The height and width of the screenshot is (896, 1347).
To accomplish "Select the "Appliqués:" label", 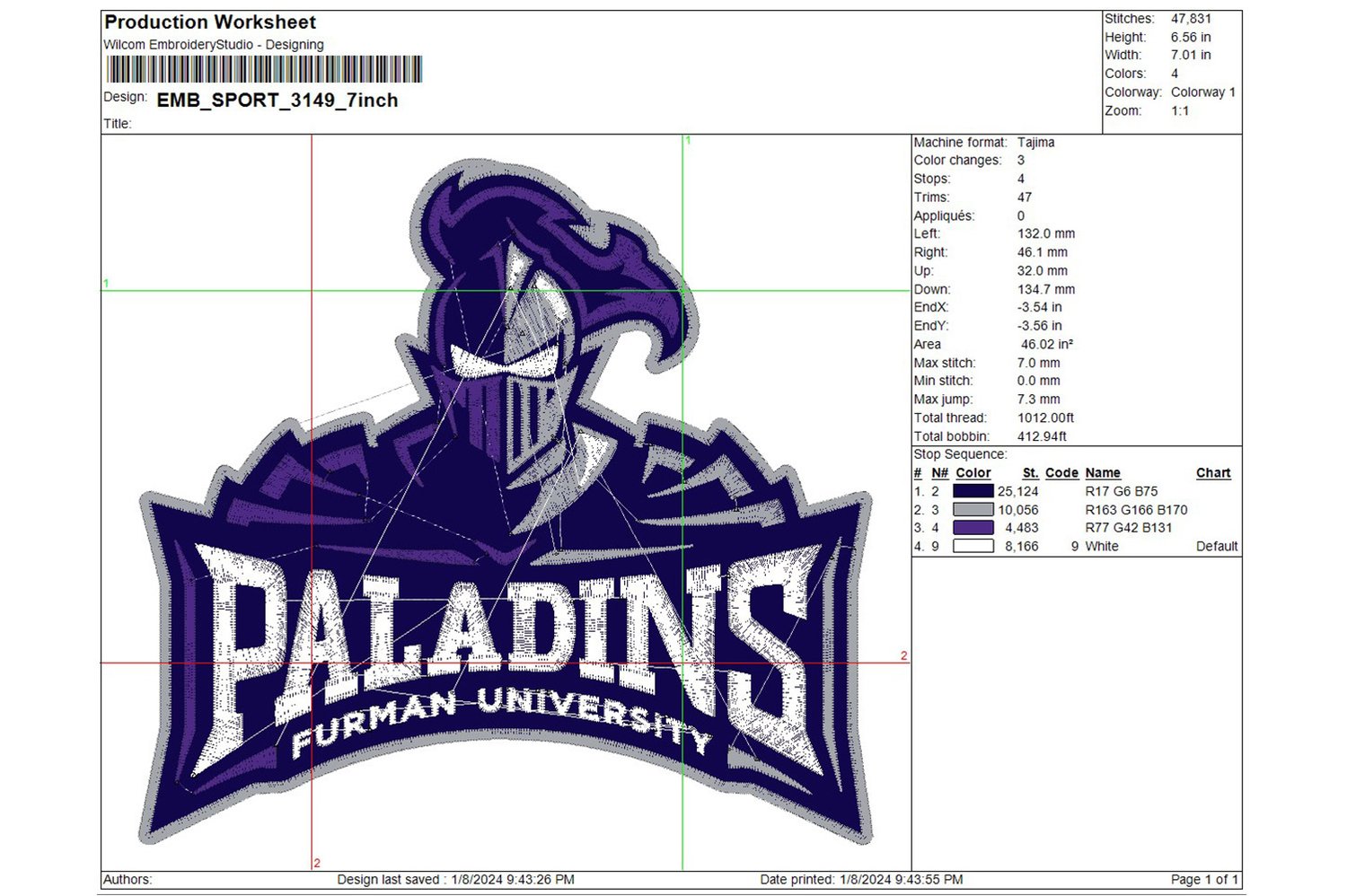I will point(944,216).
